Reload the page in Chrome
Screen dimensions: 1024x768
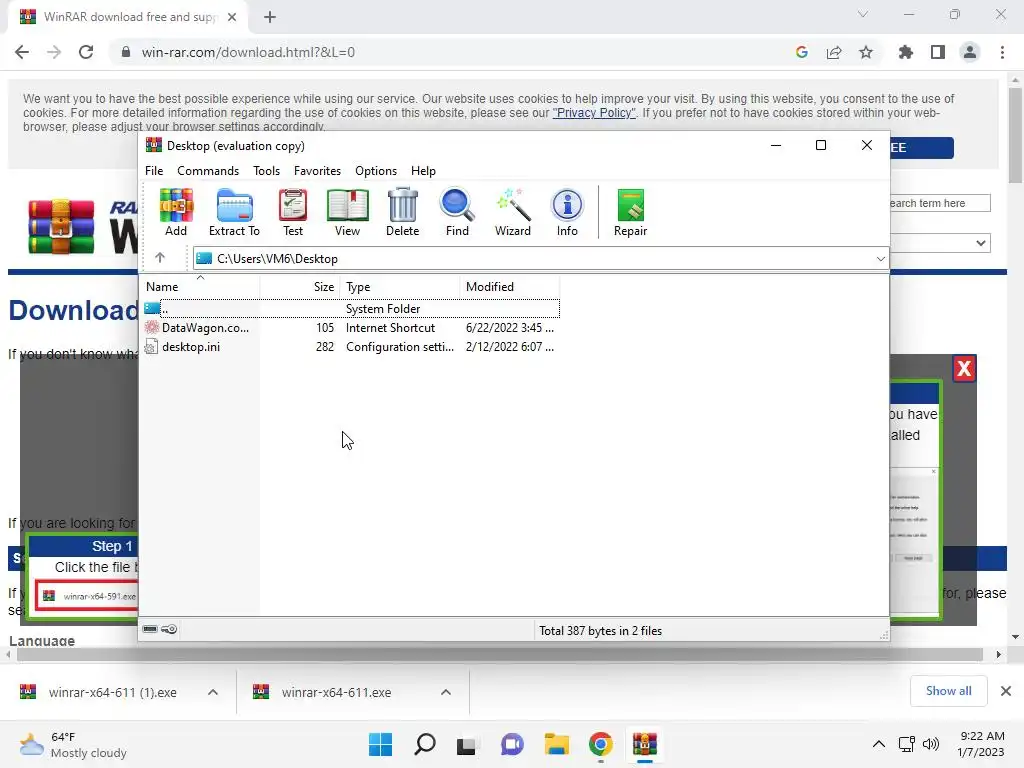click(x=86, y=52)
